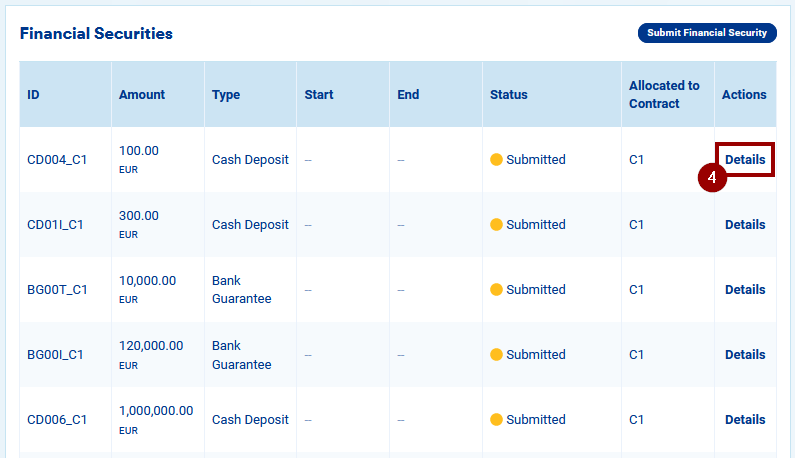Click the yellow status dot for BG00I_C1

point(496,355)
